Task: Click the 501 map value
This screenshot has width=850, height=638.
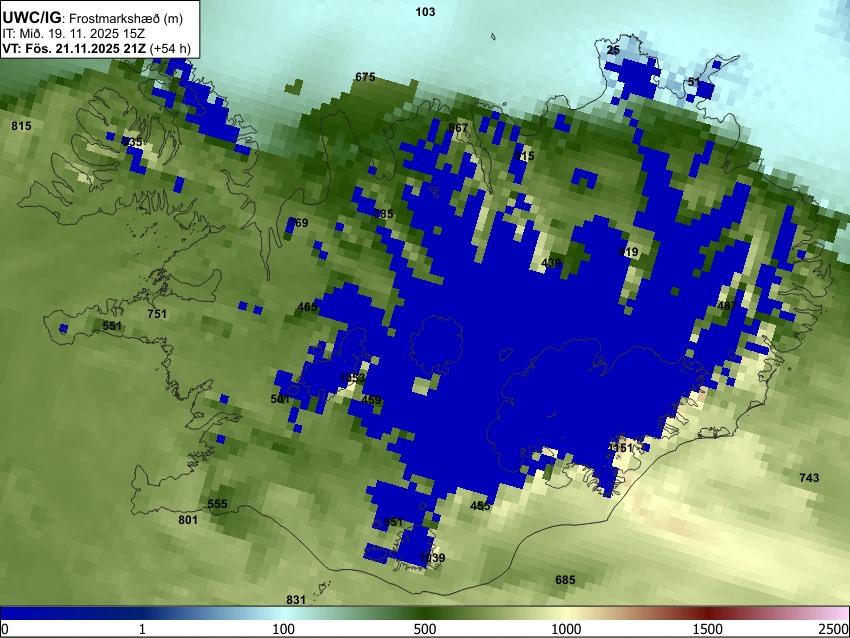Action: pyautogui.click(x=280, y=399)
